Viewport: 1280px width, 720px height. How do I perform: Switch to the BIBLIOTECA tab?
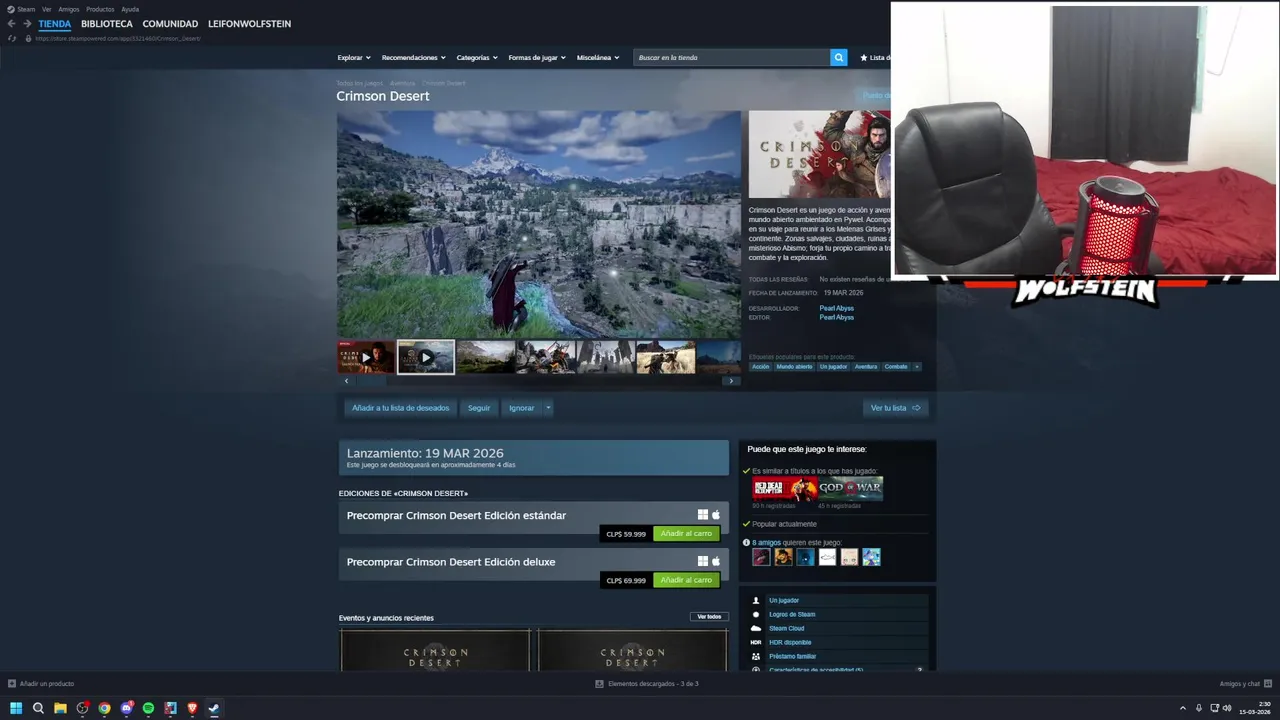[107, 24]
